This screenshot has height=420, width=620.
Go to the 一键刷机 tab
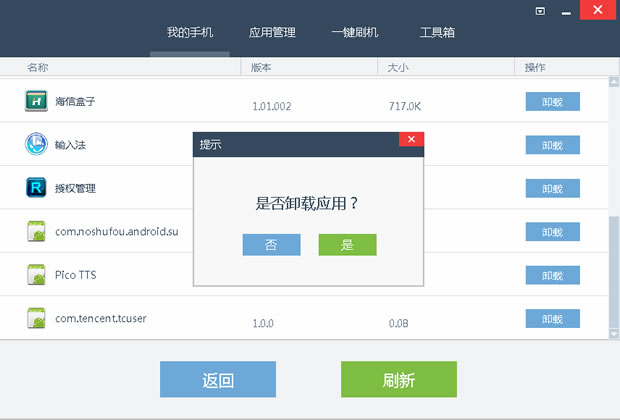[355, 32]
